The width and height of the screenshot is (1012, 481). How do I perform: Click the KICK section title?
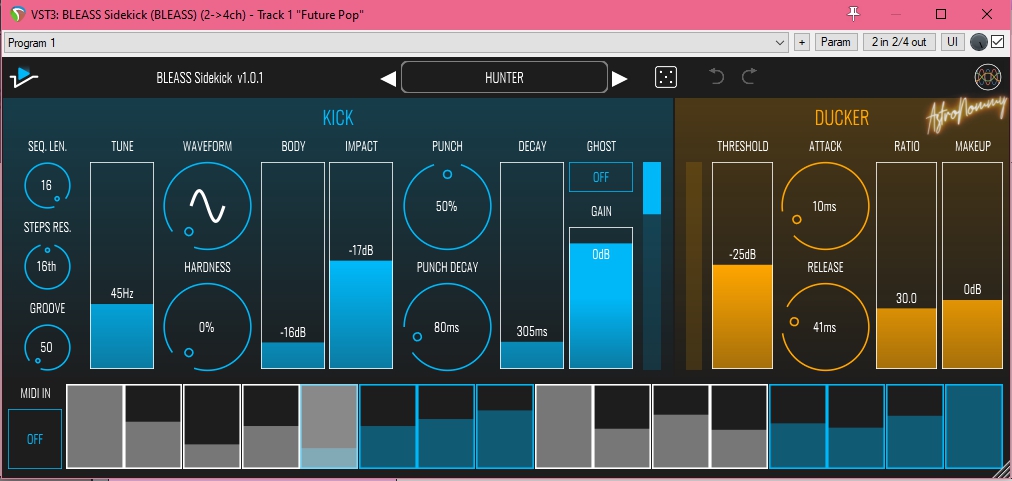pos(338,118)
